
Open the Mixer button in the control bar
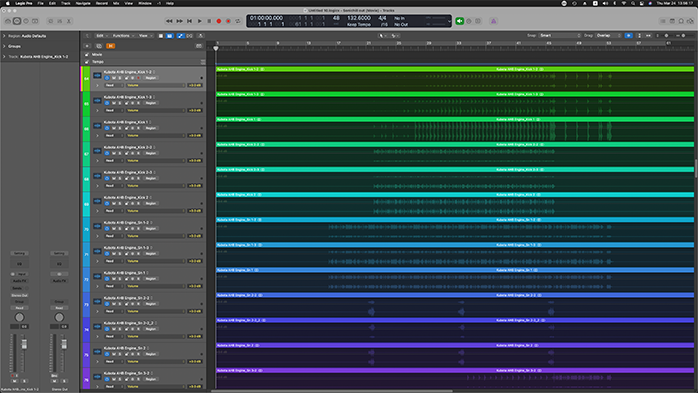tap(60, 21)
